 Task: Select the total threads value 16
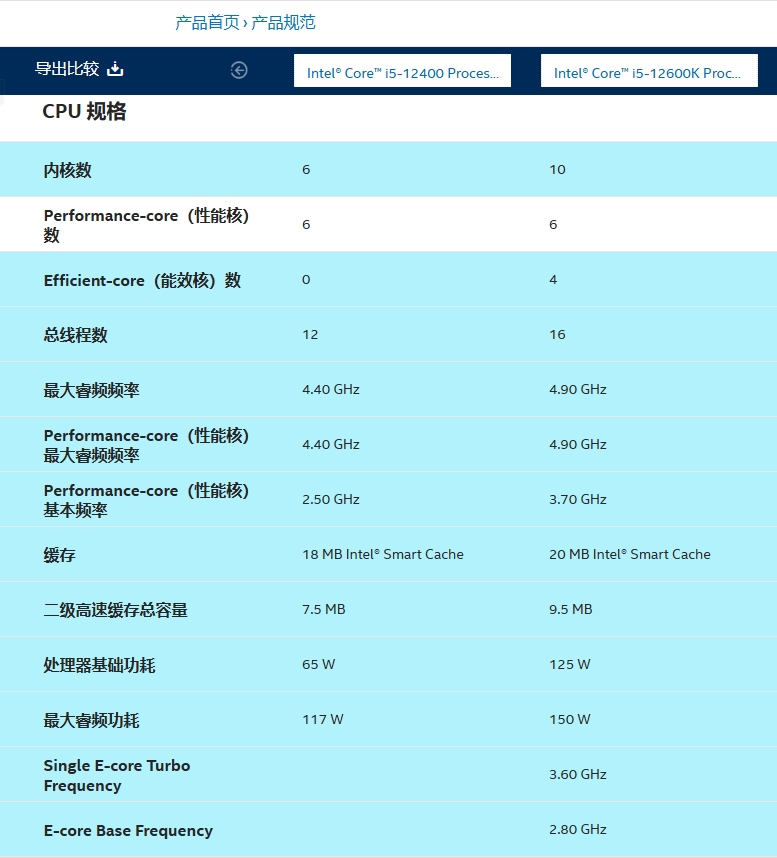coord(557,334)
